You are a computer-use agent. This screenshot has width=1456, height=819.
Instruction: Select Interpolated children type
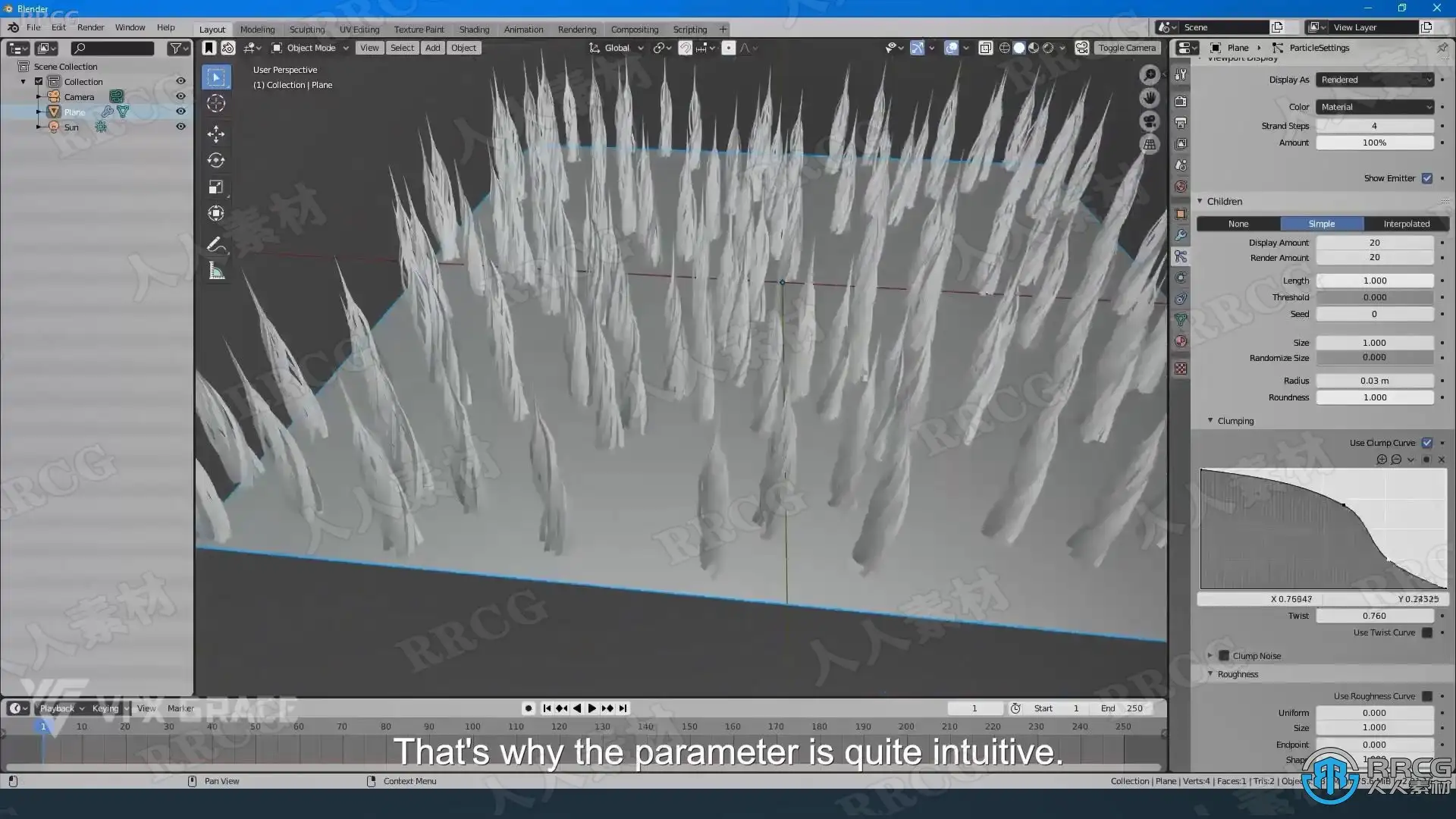[1406, 224]
